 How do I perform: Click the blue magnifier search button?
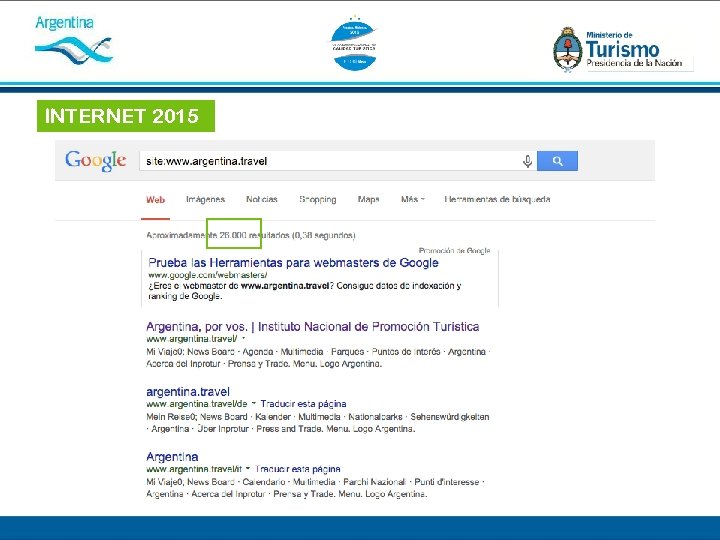click(x=557, y=161)
